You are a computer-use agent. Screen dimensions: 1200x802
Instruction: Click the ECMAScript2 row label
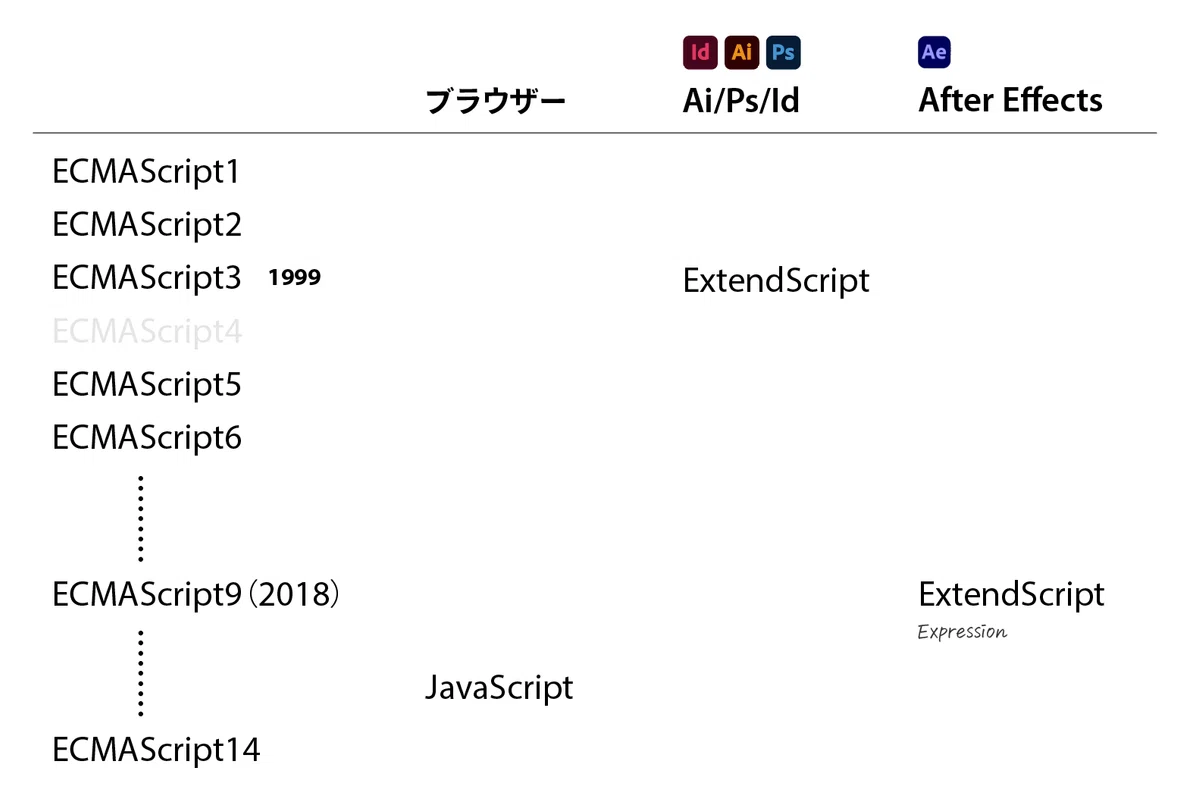point(147,225)
